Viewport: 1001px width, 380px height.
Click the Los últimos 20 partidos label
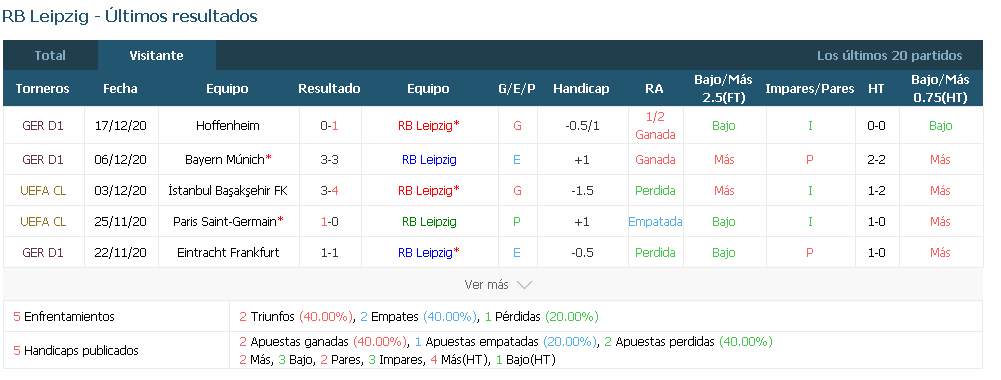click(889, 56)
